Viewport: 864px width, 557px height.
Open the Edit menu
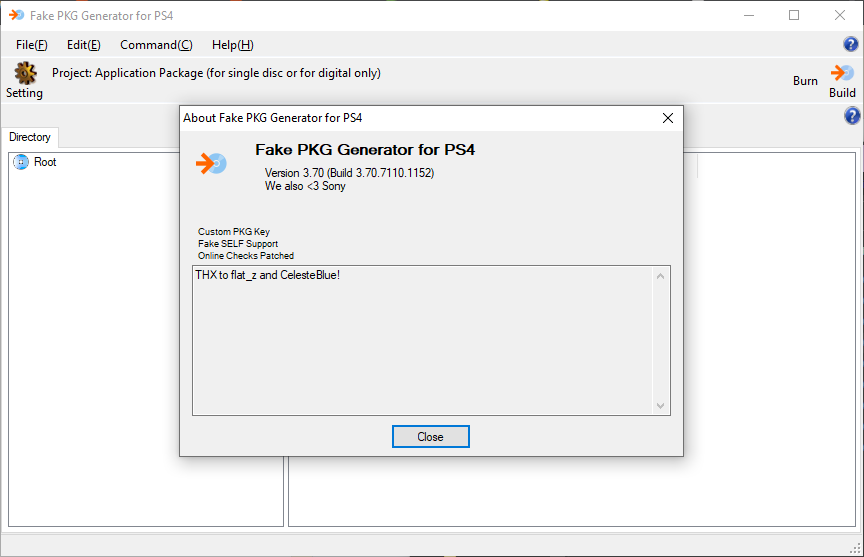84,45
